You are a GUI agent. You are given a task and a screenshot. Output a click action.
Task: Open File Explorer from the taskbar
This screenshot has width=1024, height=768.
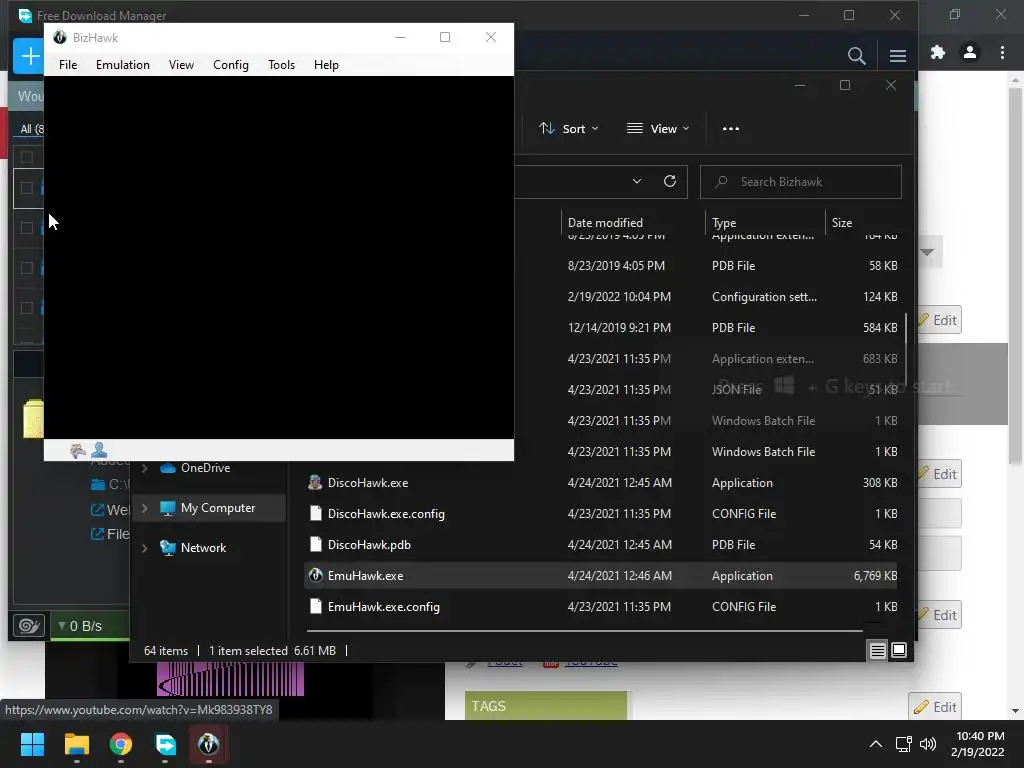click(x=76, y=744)
